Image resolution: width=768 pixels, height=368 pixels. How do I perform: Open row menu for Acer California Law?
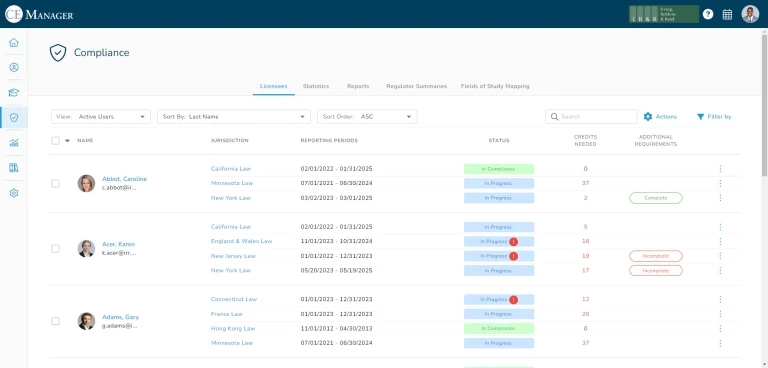tap(720, 227)
